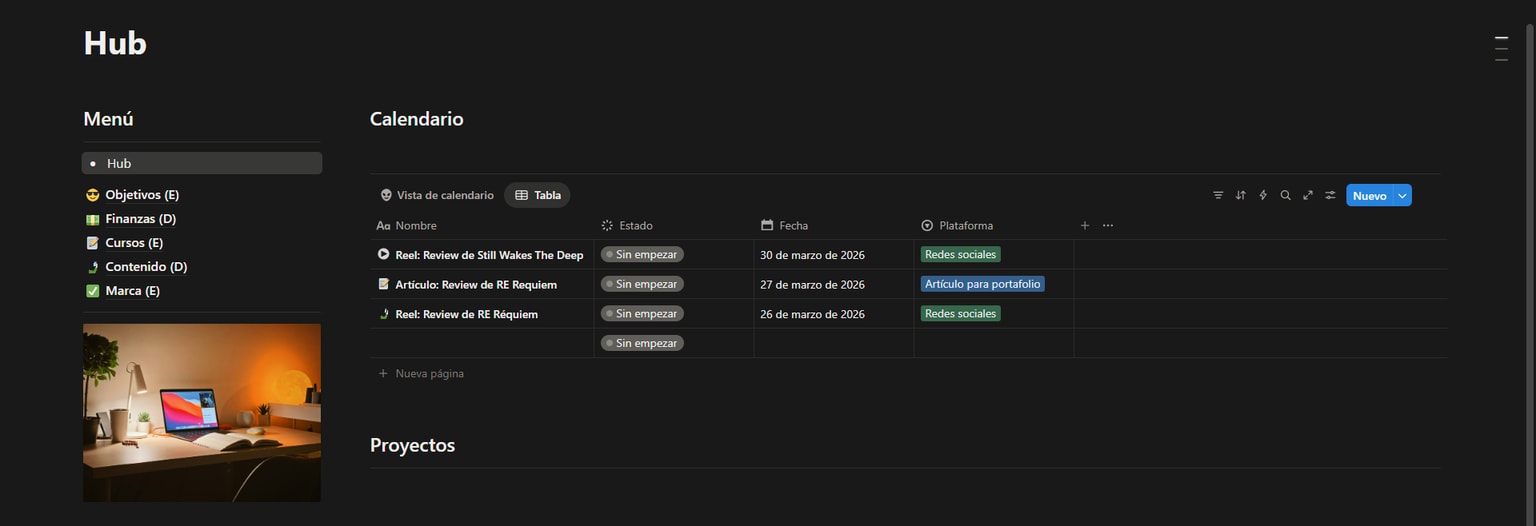The width and height of the screenshot is (1536, 526).
Task: Switch to the Vista de calendario tab
Action: [x=437, y=195]
